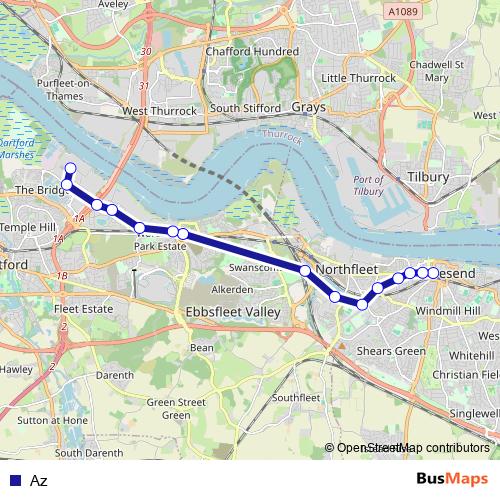Click the Southfleet village label
Screen dimensions: 500x500
click(x=296, y=398)
